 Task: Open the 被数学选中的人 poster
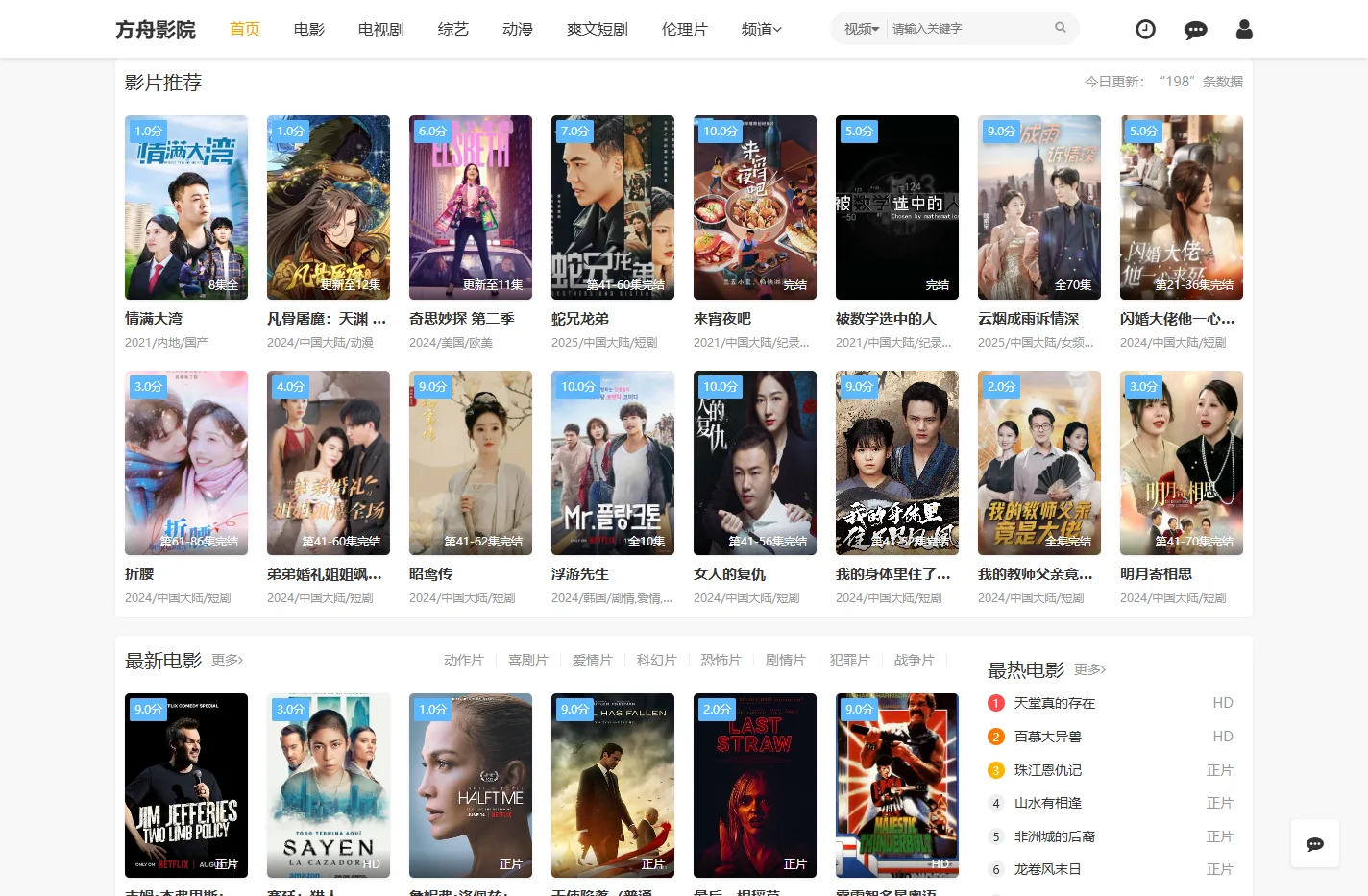tap(897, 207)
